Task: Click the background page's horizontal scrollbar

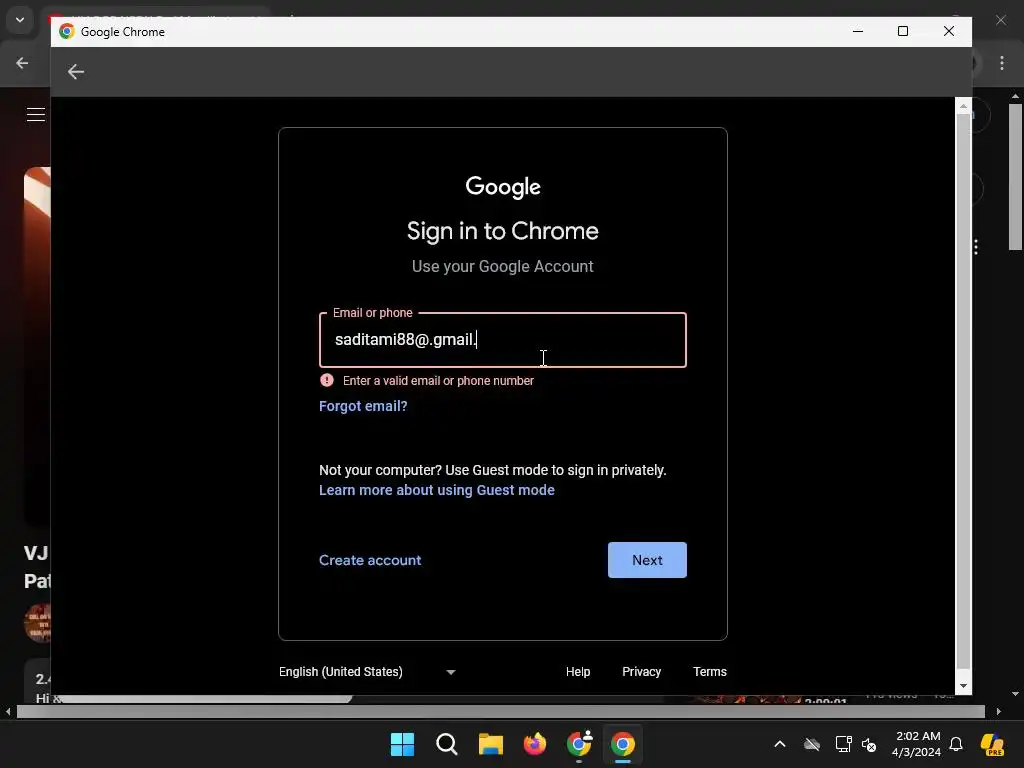Action: click(500, 711)
